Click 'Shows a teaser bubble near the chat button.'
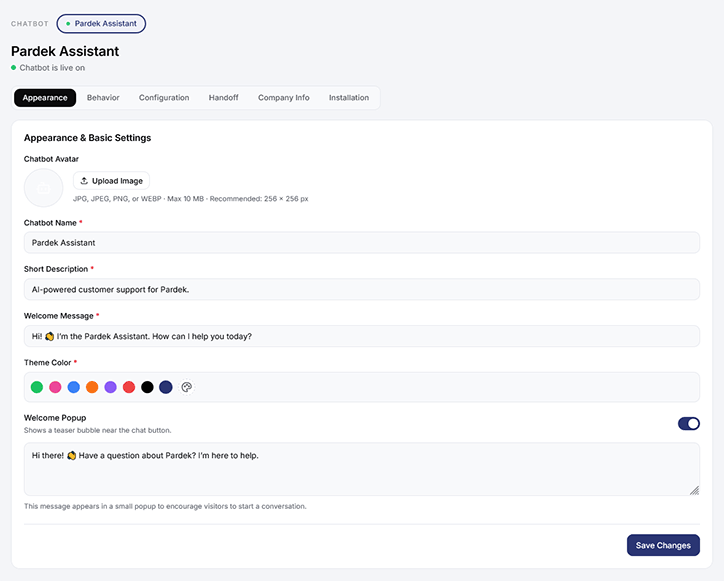This screenshot has height=581, width=724. coord(97,430)
